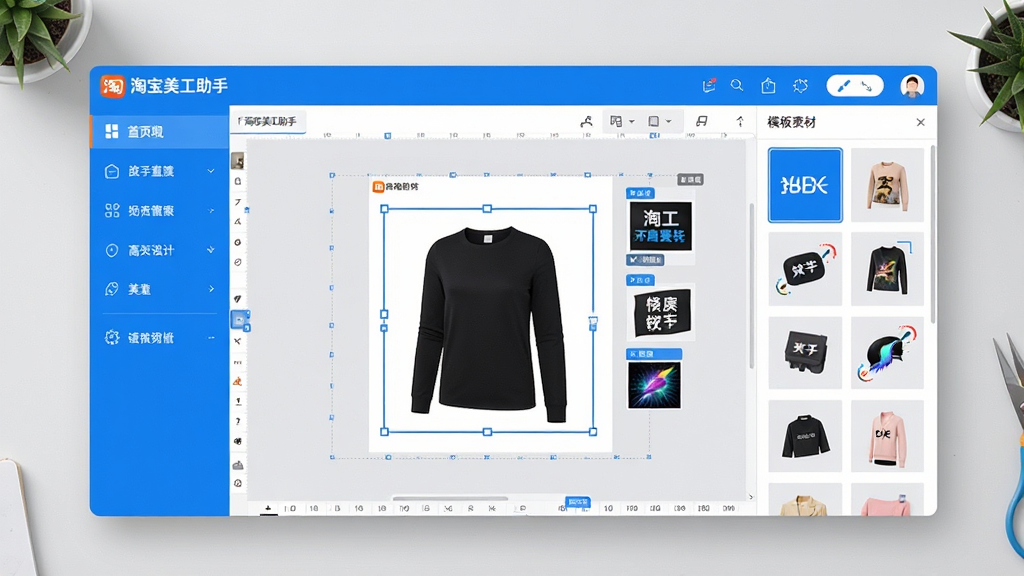Click the blue label above the colorful burst
The height and width of the screenshot is (576, 1024).
[654, 354]
